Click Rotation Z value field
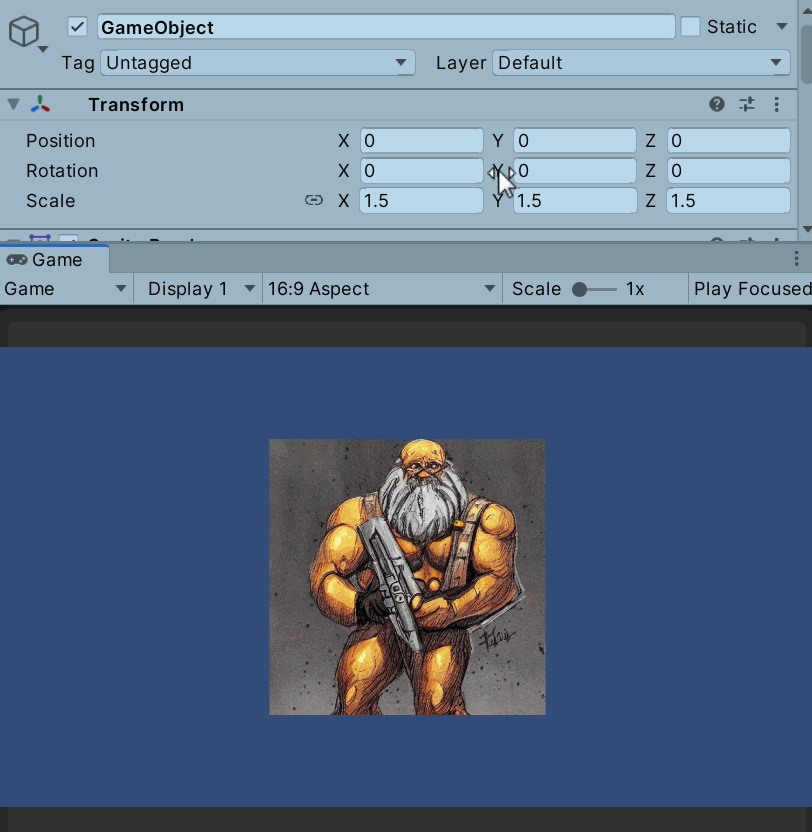 [x=728, y=171]
